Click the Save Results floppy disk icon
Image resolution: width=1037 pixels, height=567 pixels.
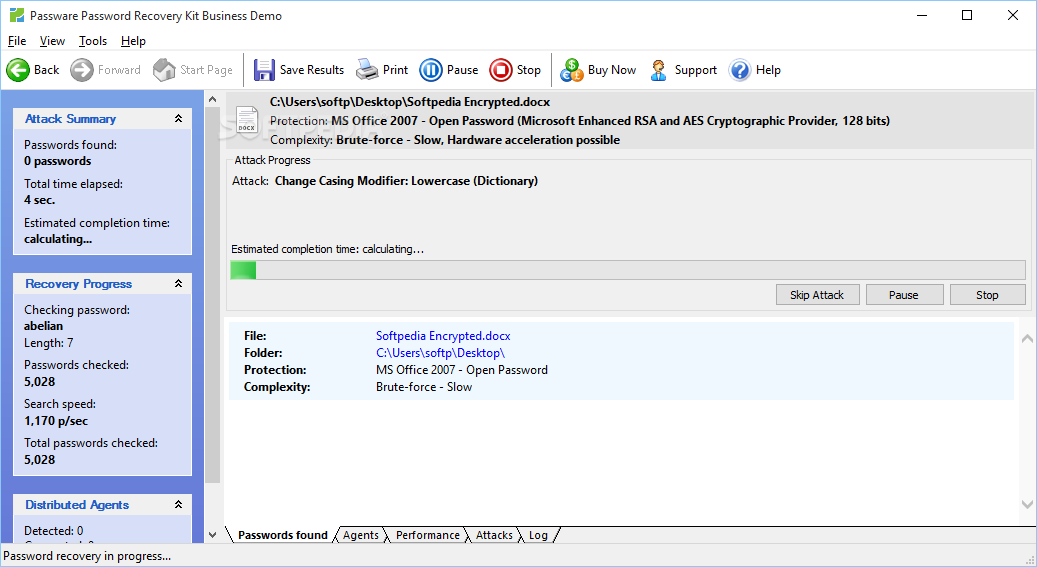pos(264,69)
